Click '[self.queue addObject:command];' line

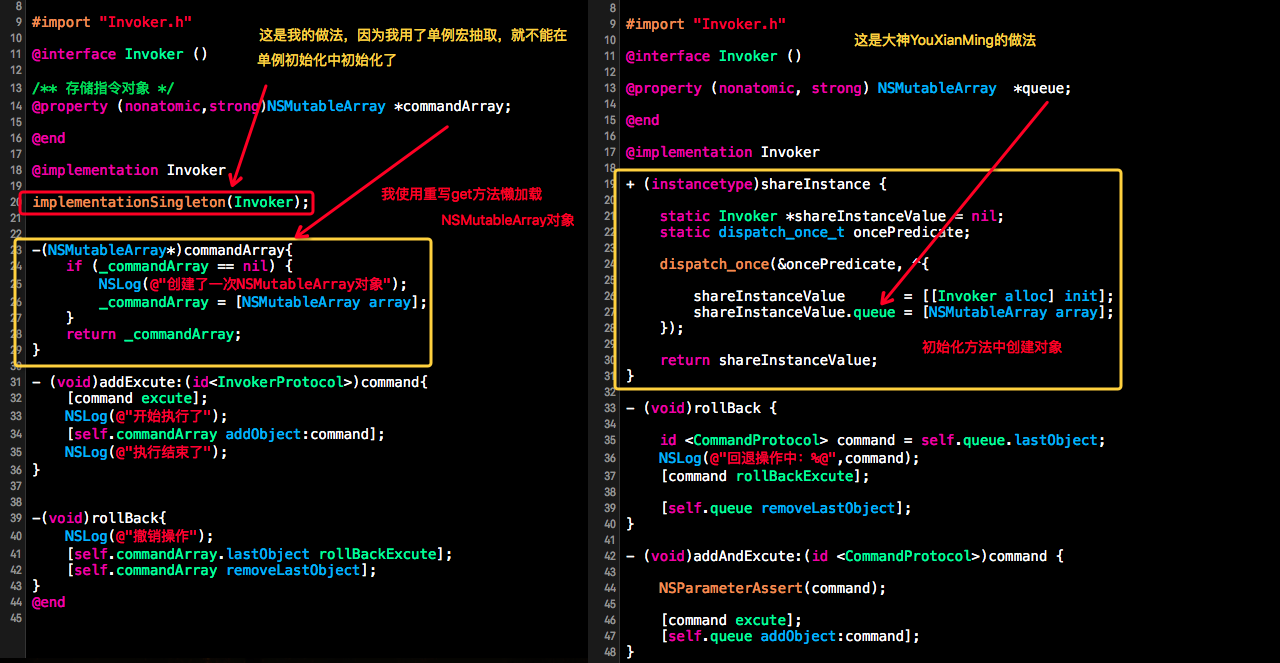pyautogui.click(x=790, y=636)
